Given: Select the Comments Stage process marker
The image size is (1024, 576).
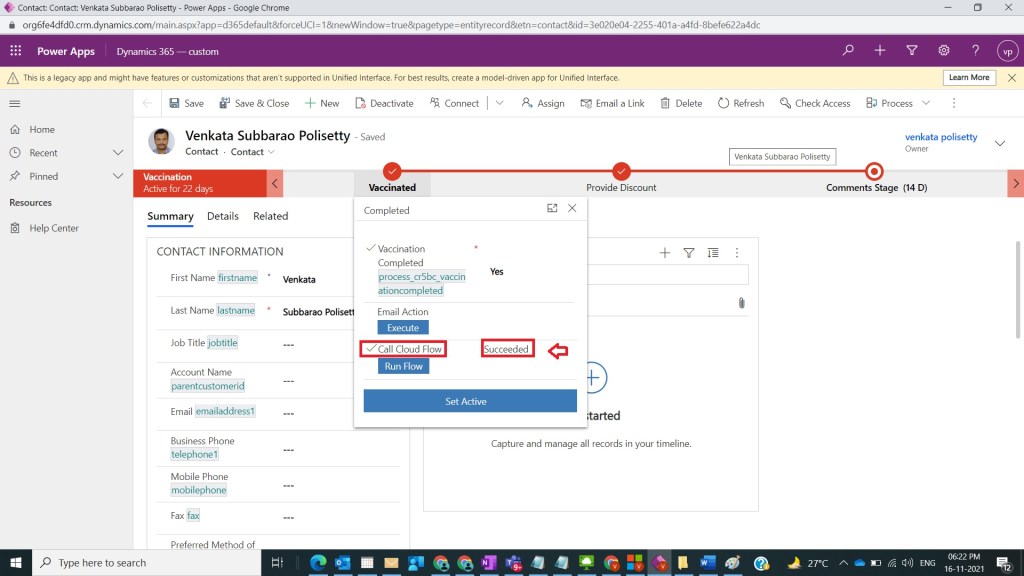Looking at the screenshot, I should (875, 171).
